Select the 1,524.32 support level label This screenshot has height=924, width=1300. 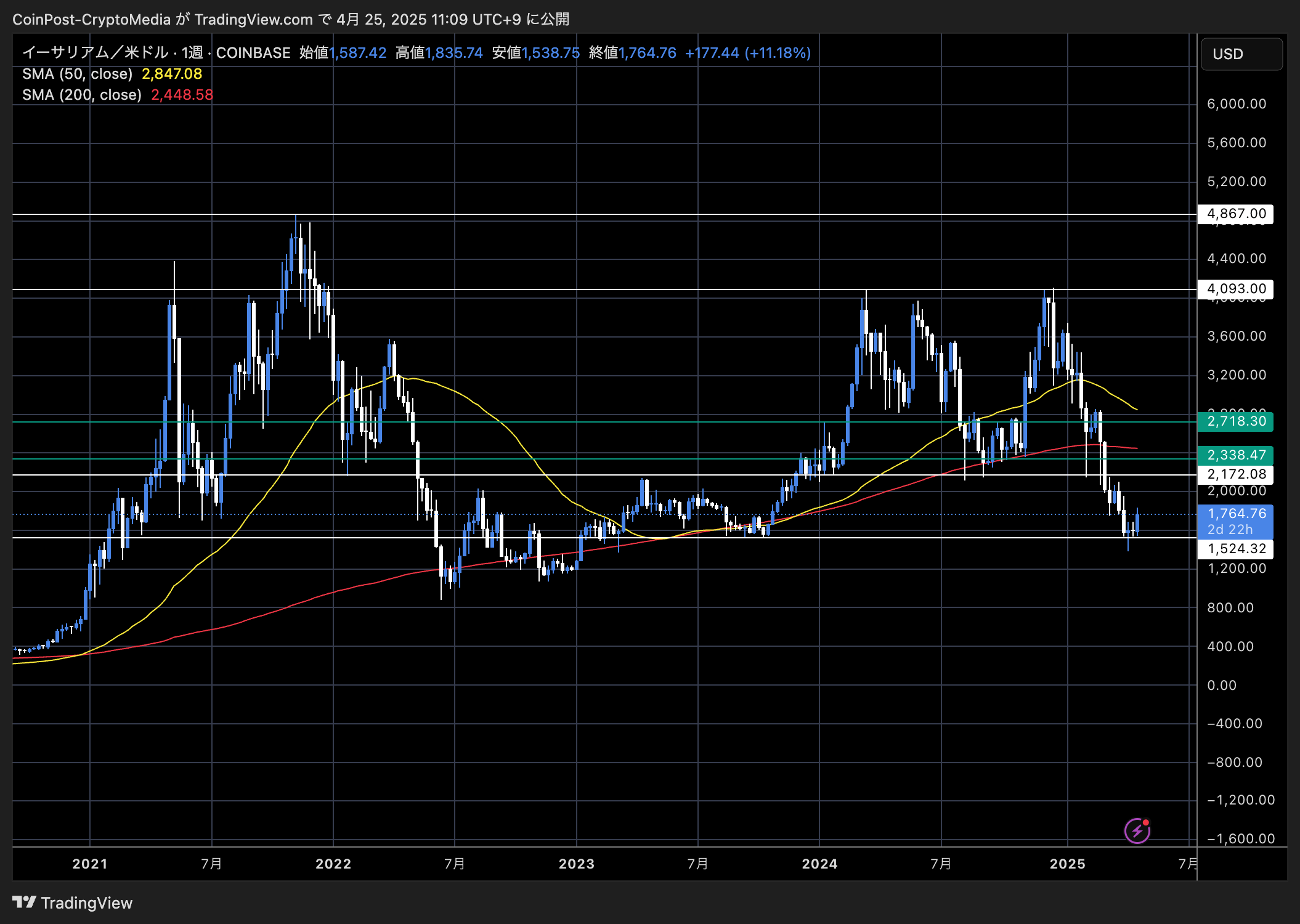[1235, 549]
